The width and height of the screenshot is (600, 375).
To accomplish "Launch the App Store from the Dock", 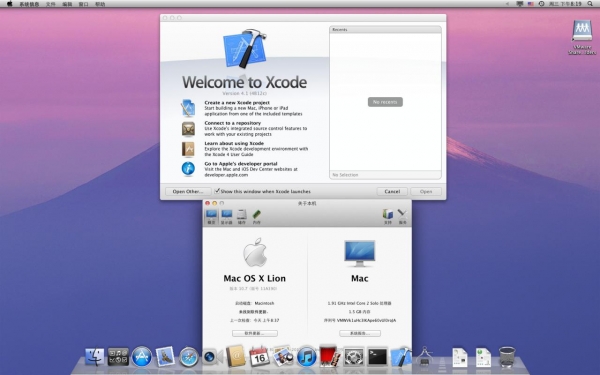I will (142, 357).
